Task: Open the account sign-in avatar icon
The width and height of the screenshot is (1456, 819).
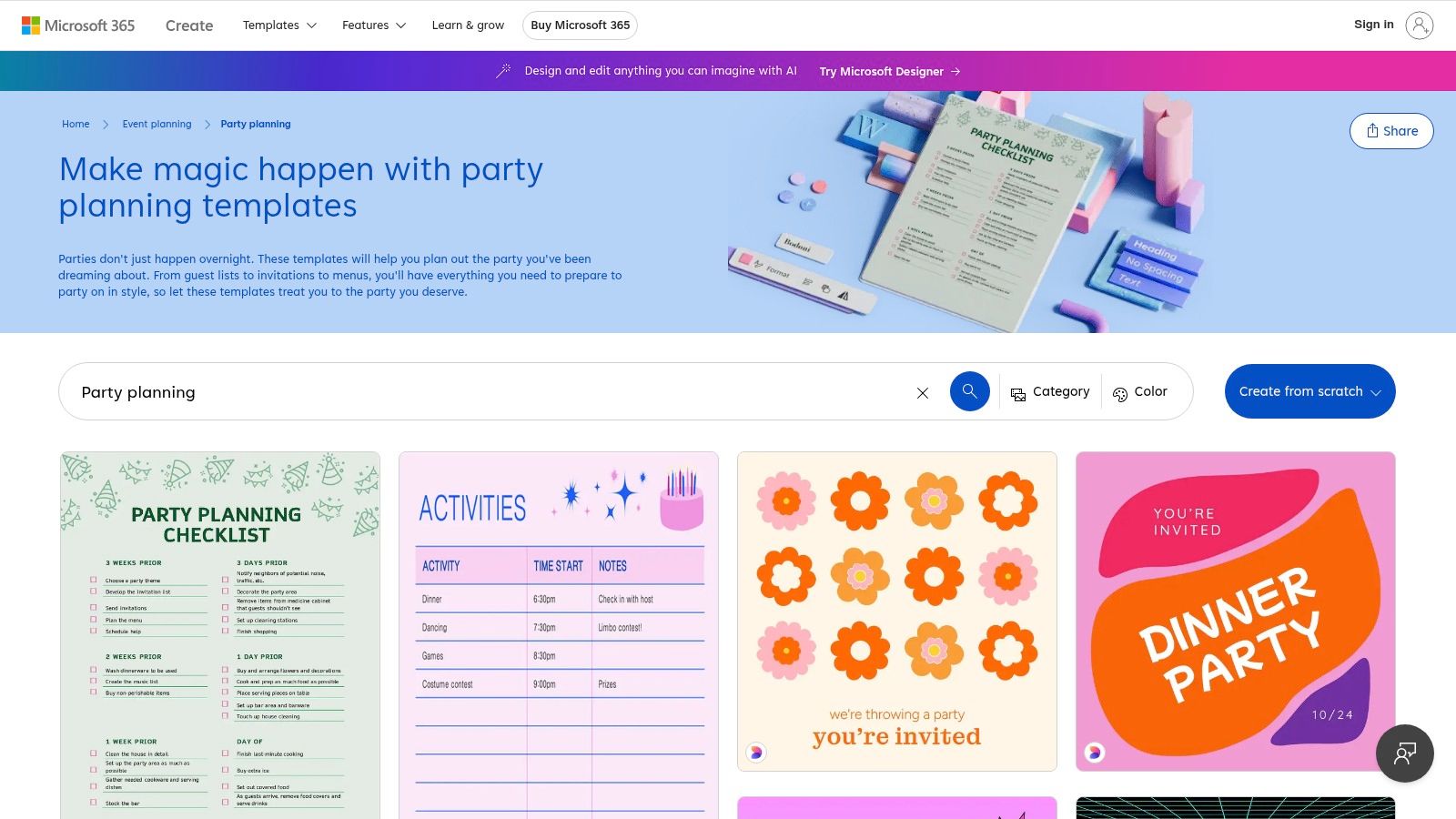Action: click(1420, 25)
